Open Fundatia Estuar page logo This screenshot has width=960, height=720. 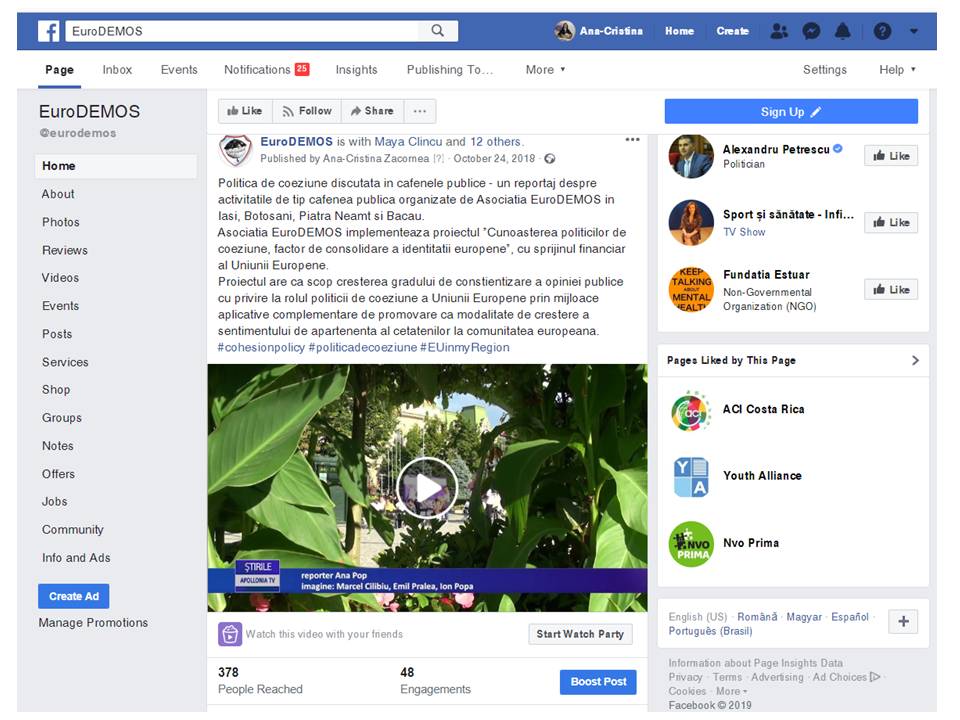coord(691,290)
